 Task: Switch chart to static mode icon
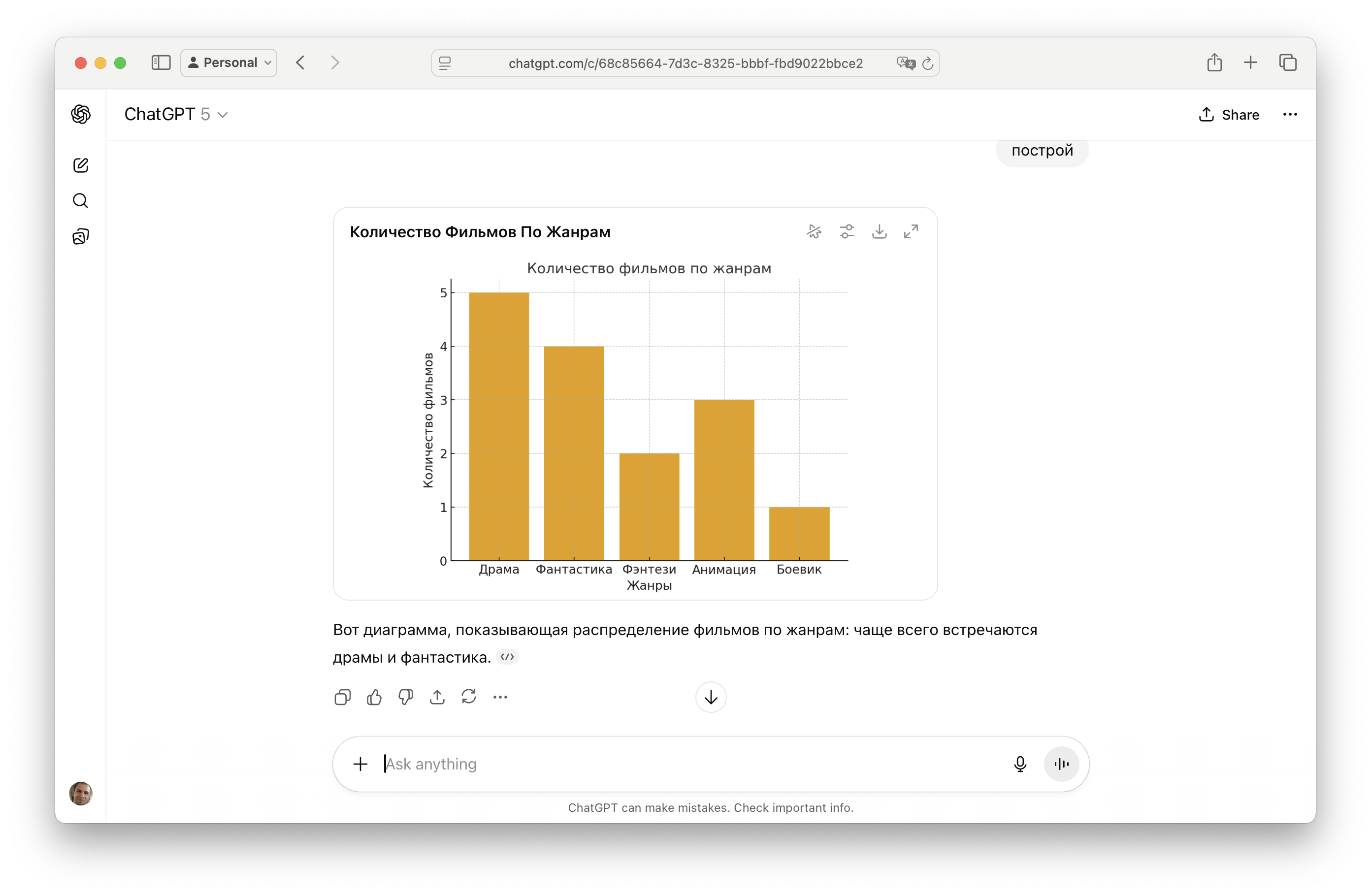[x=814, y=231]
